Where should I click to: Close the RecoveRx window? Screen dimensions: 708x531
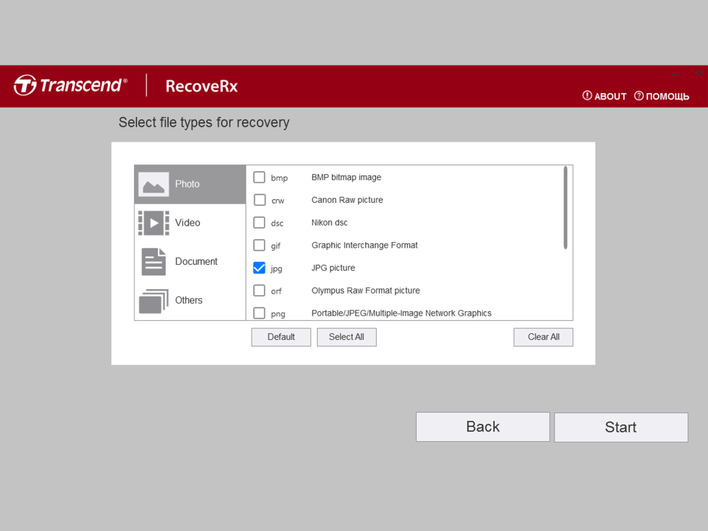(x=699, y=72)
